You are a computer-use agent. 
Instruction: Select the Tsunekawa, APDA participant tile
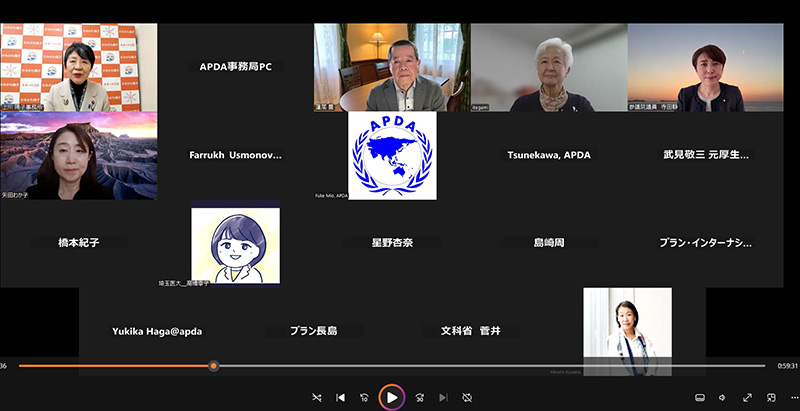coord(548,155)
